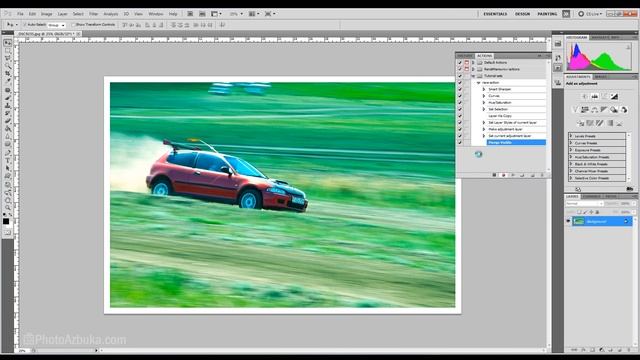Open the Auto-Select Group dropdown
Screen dimensions: 640x360
point(56,25)
